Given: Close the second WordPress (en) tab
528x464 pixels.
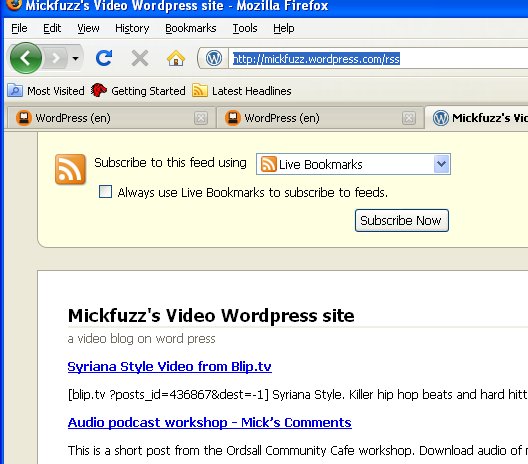Looking at the screenshot, I should click(x=409, y=118).
